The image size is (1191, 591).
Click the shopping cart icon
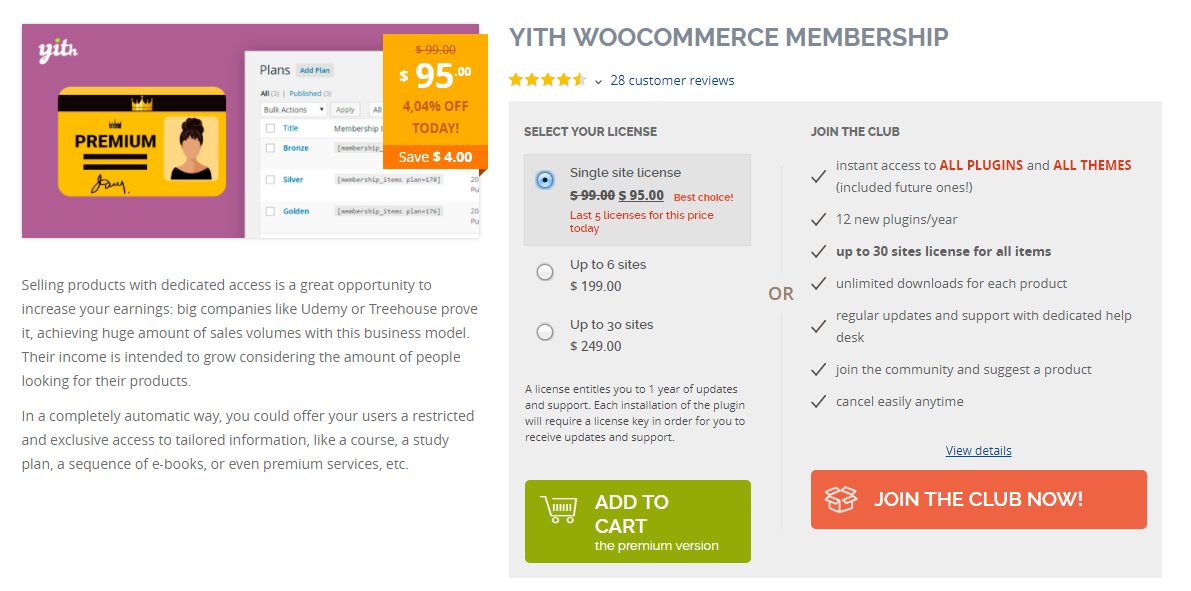pos(558,510)
